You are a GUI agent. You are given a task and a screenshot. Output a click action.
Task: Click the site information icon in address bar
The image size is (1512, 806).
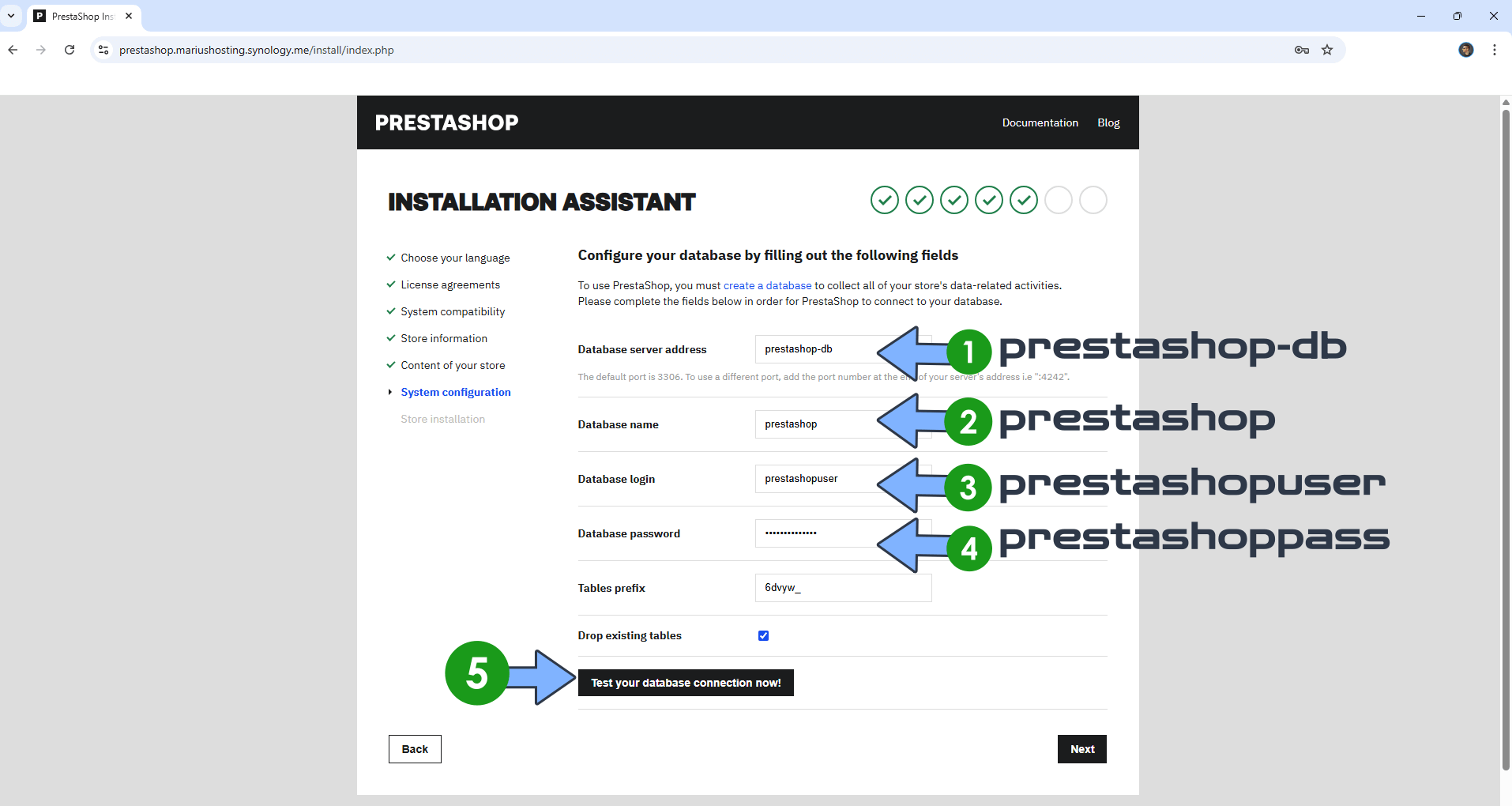click(103, 49)
